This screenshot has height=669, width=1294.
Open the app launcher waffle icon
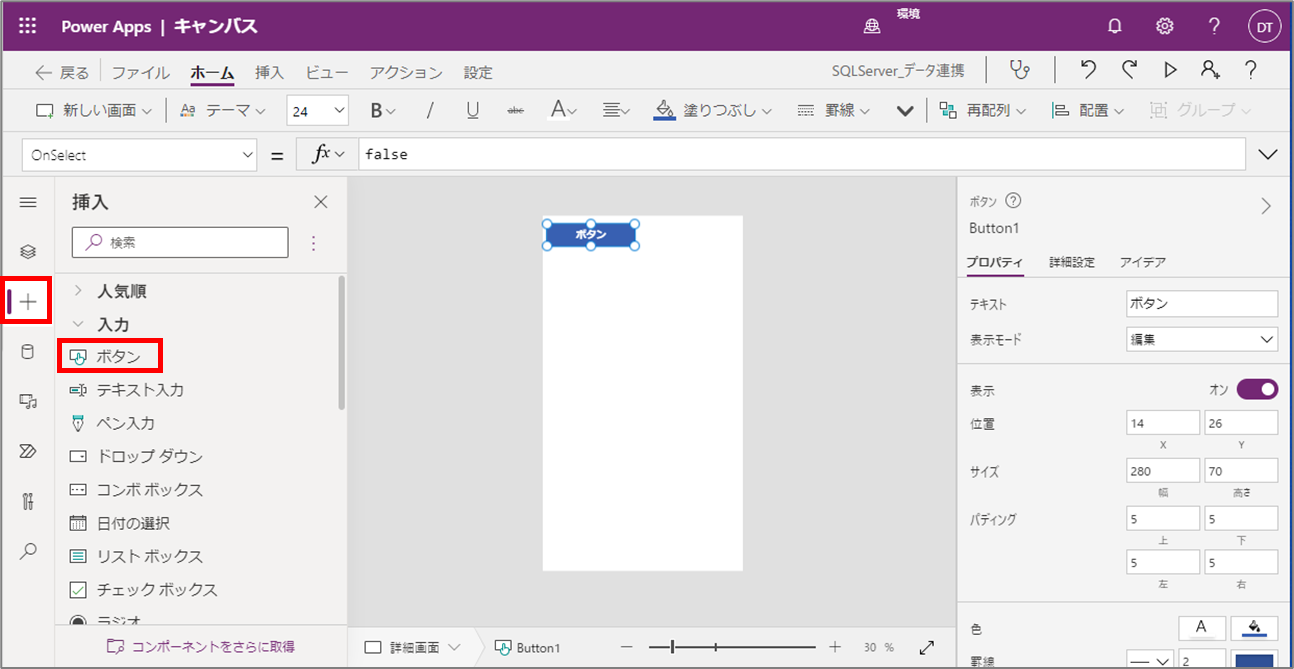tap(28, 26)
